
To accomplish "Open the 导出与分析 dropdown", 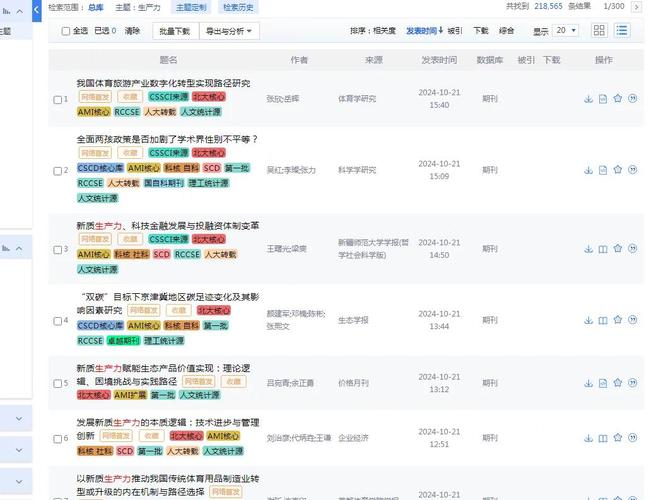I will coord(229,31).
